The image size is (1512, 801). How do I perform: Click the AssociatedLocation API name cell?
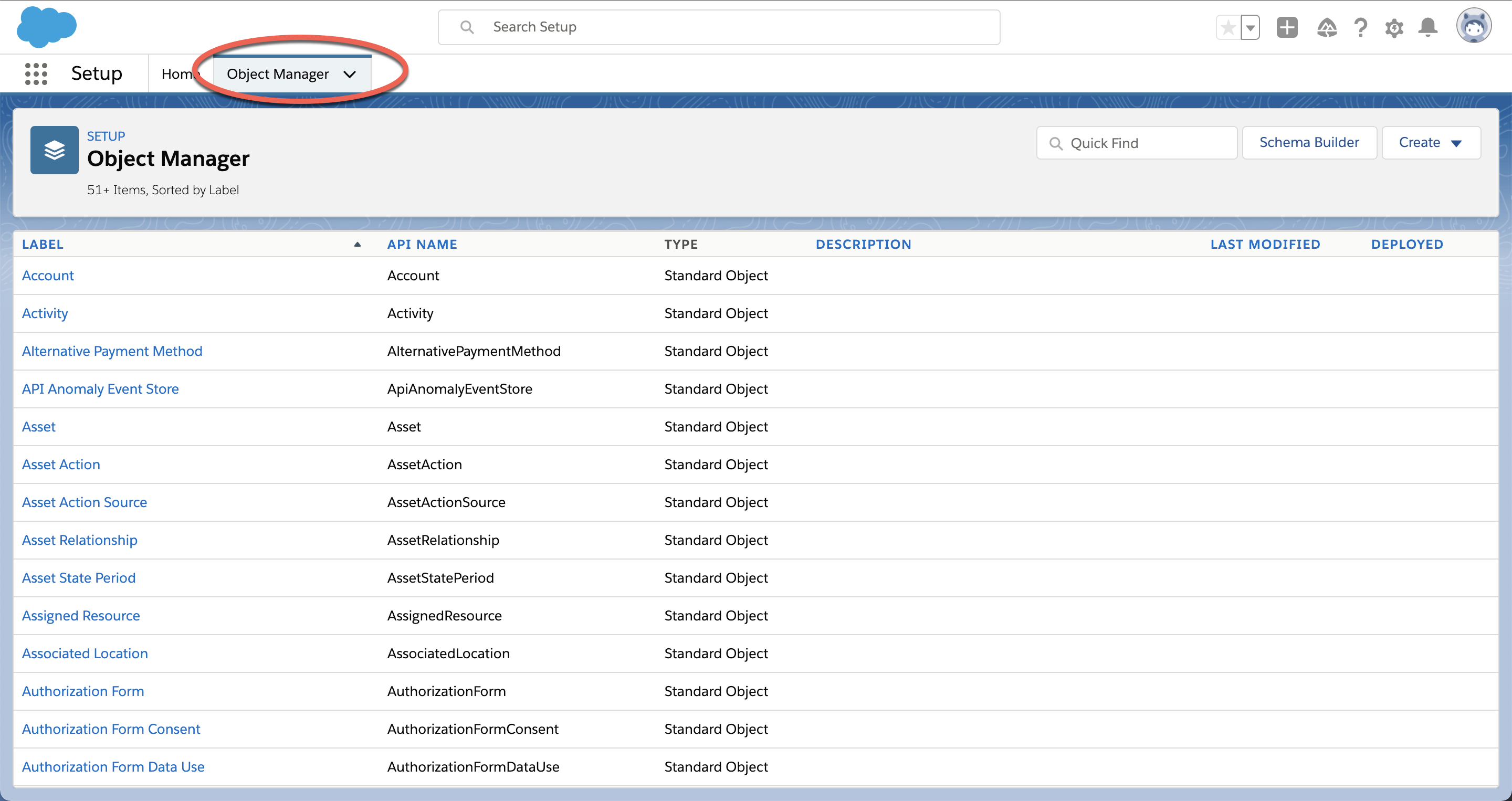pyautogui.click(x=448, y=653)
